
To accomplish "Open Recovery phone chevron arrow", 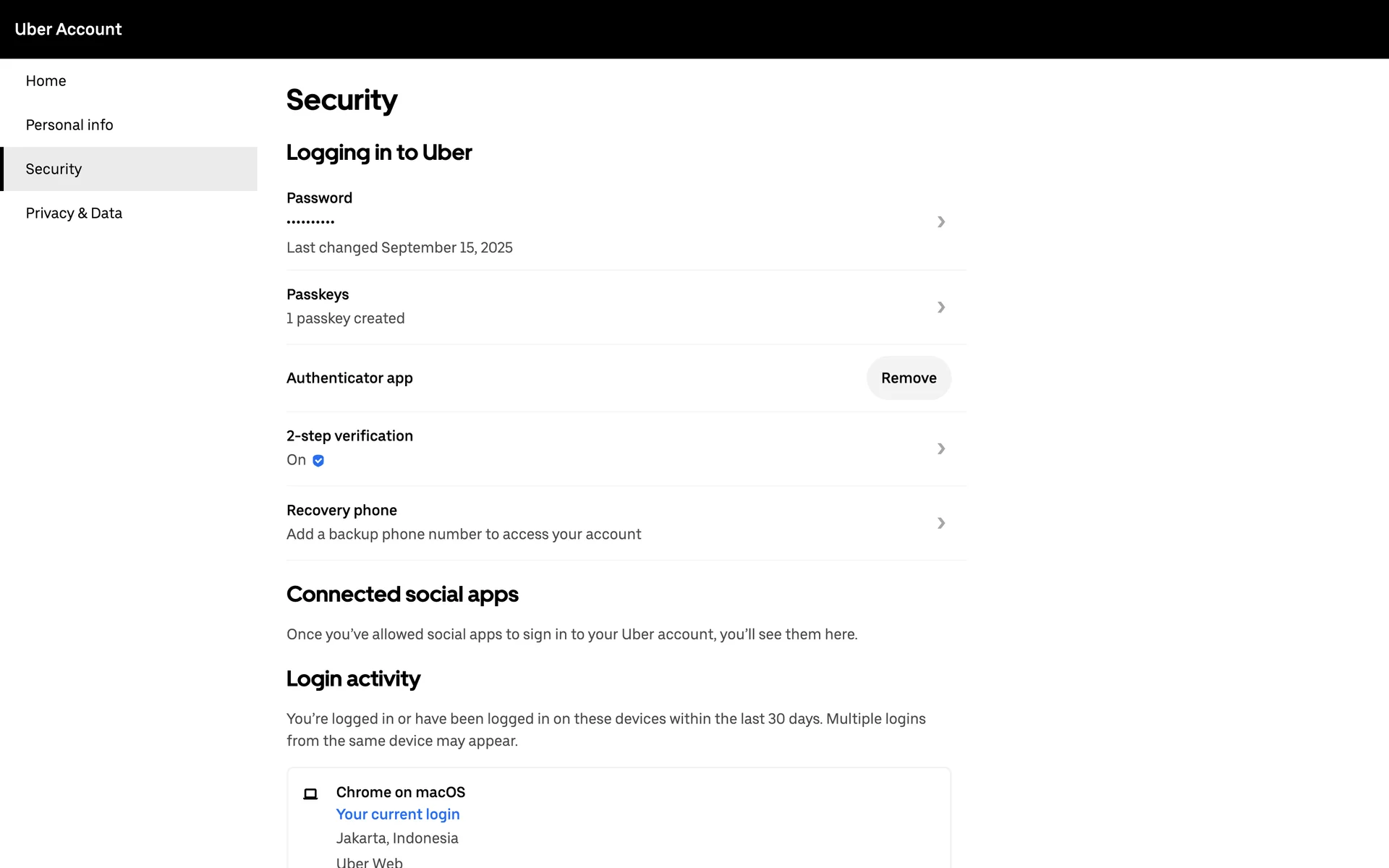I will tap(940, 523).
